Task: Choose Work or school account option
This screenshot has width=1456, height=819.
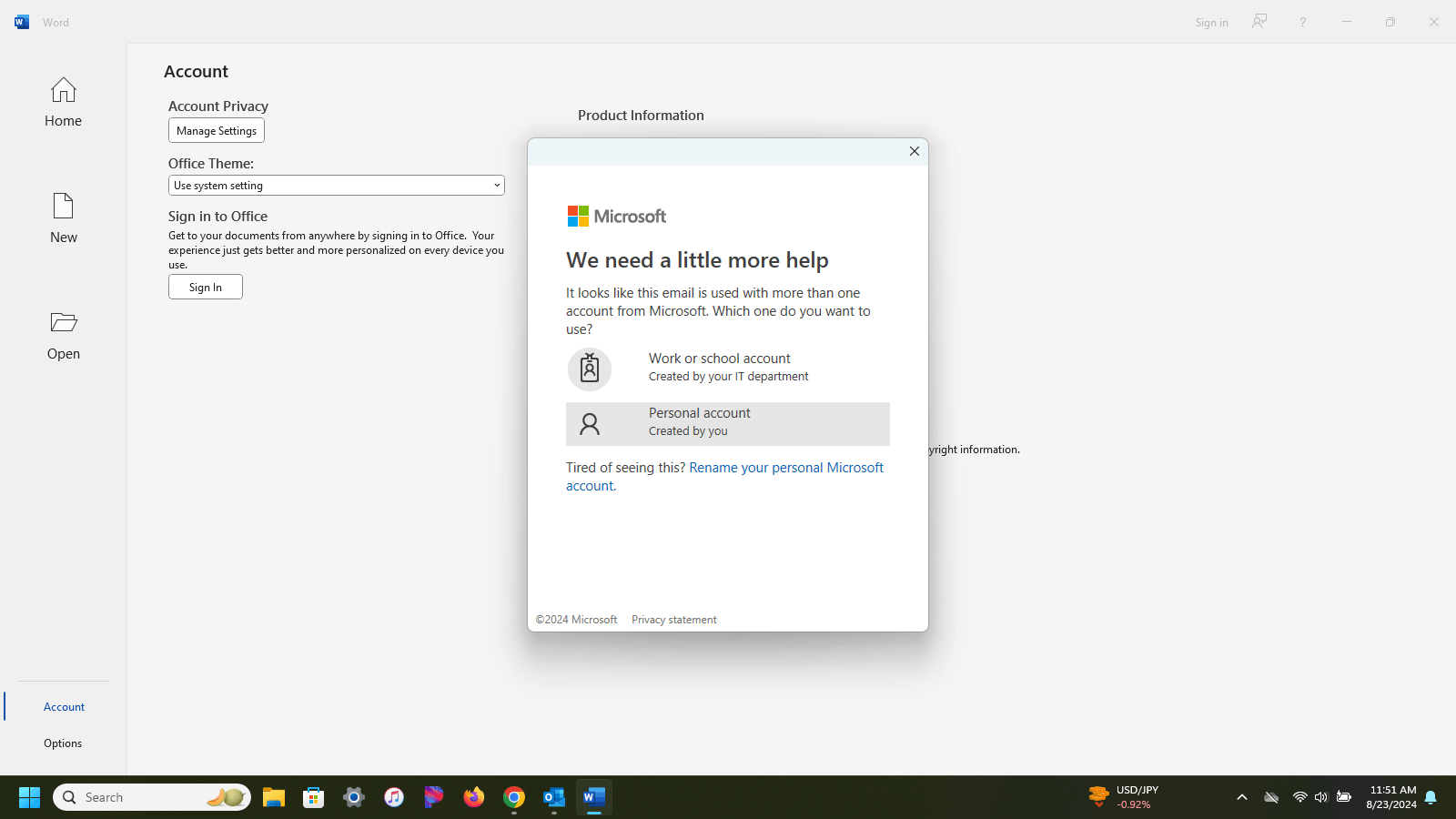Action: (728, 369)
